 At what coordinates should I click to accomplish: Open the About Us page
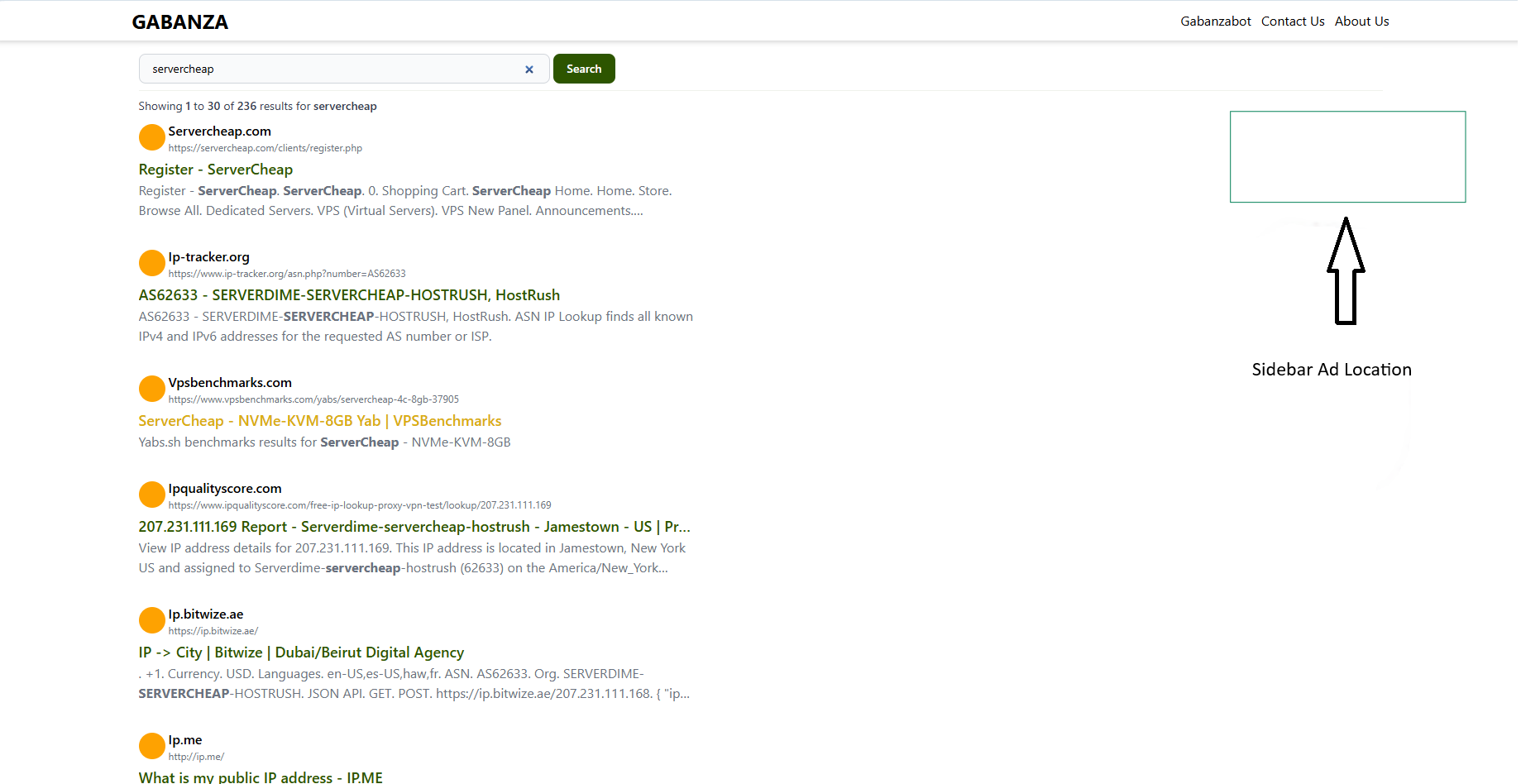point(1361,22)
